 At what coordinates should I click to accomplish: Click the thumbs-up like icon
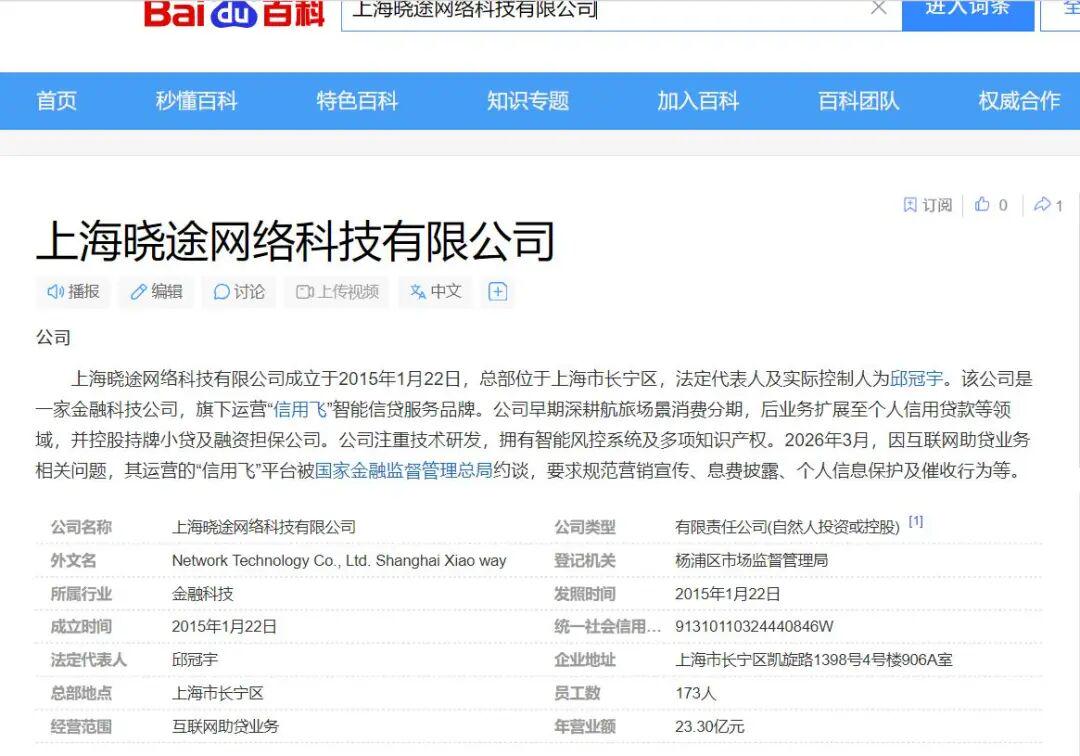coord(983,205)
